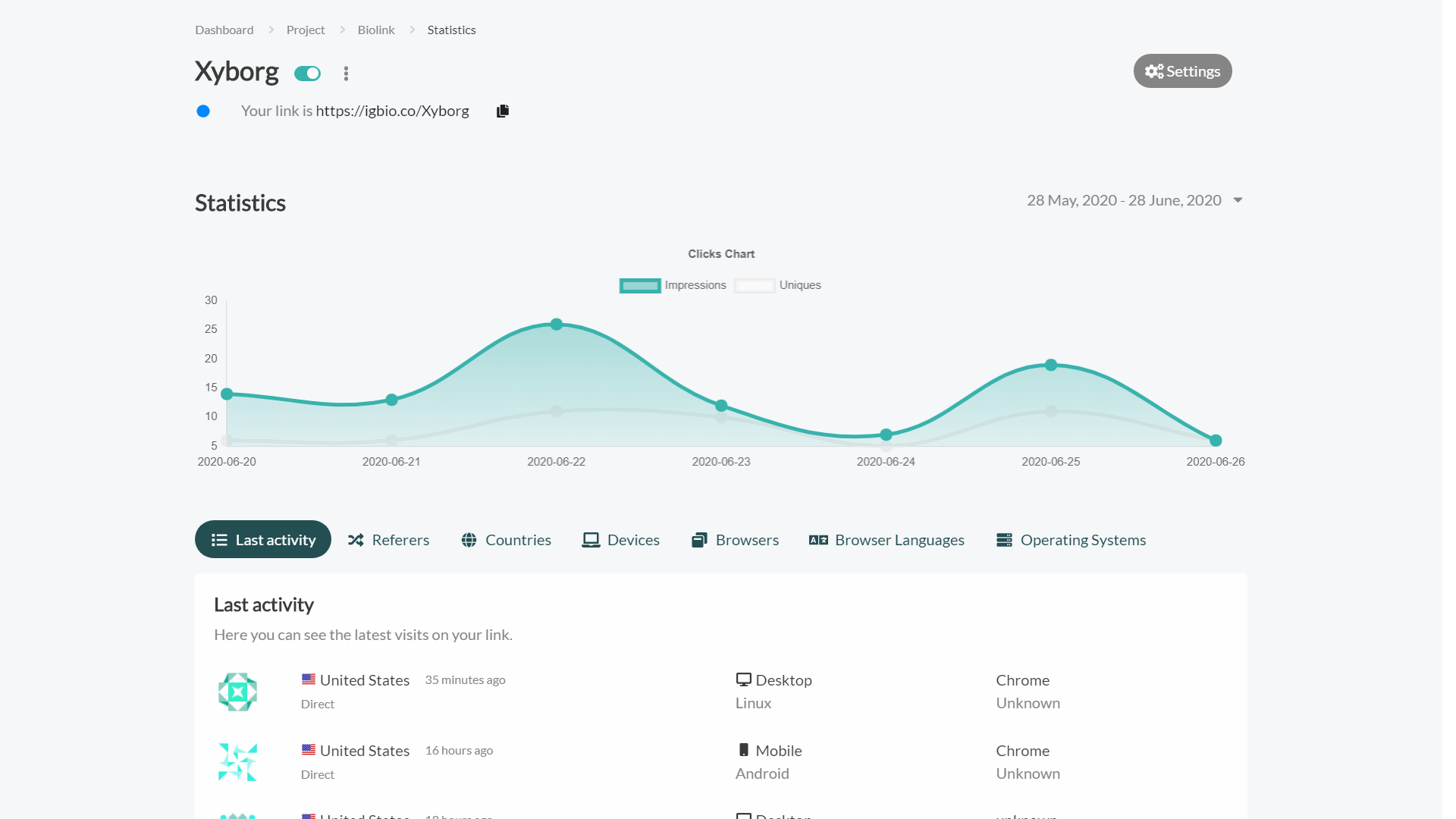Click the US flag icon in first visit
Image resolution: width=1456 pixels, height=819 pixels.
(x=309, y=679)
